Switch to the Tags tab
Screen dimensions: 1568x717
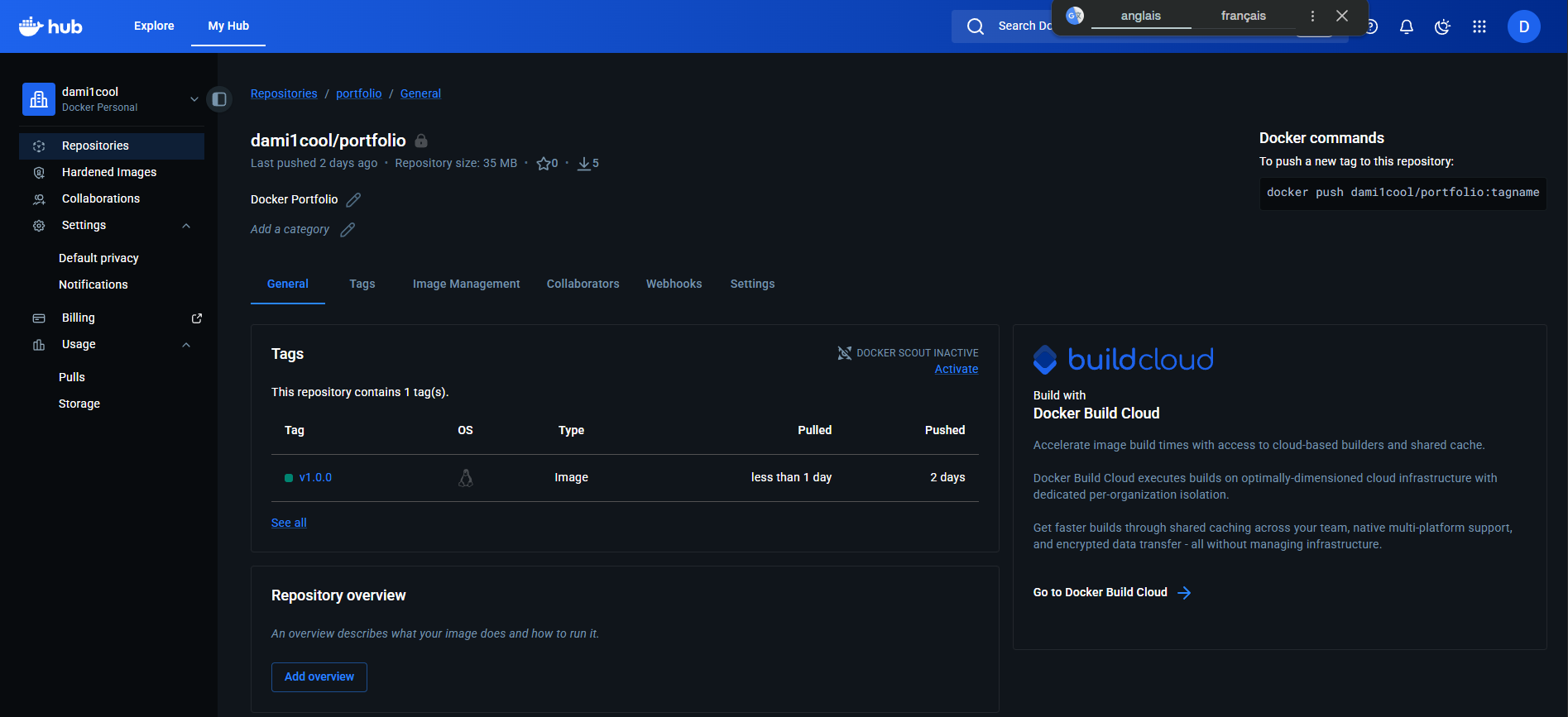click(x=362, y=284)
